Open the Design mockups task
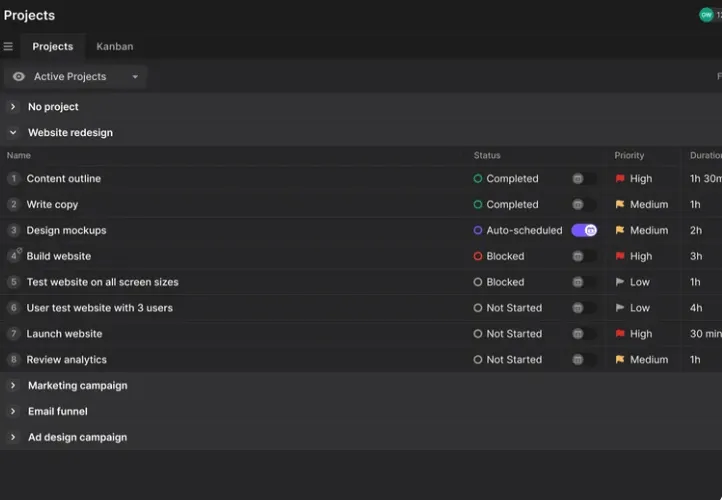 pyautogui.click(x=66, y=230)
